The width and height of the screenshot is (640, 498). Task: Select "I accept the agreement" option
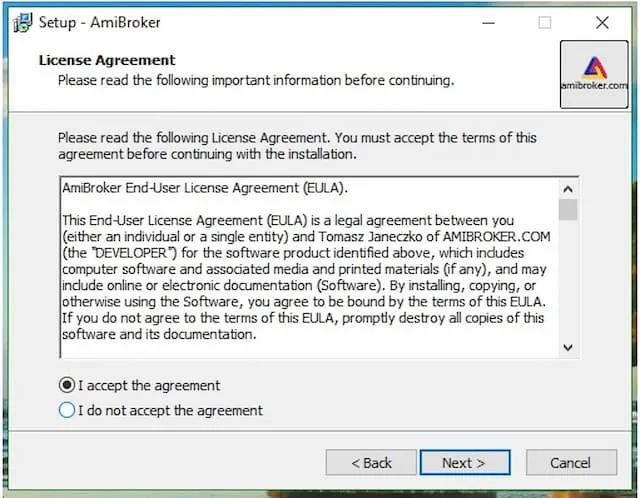click(67, 385)
